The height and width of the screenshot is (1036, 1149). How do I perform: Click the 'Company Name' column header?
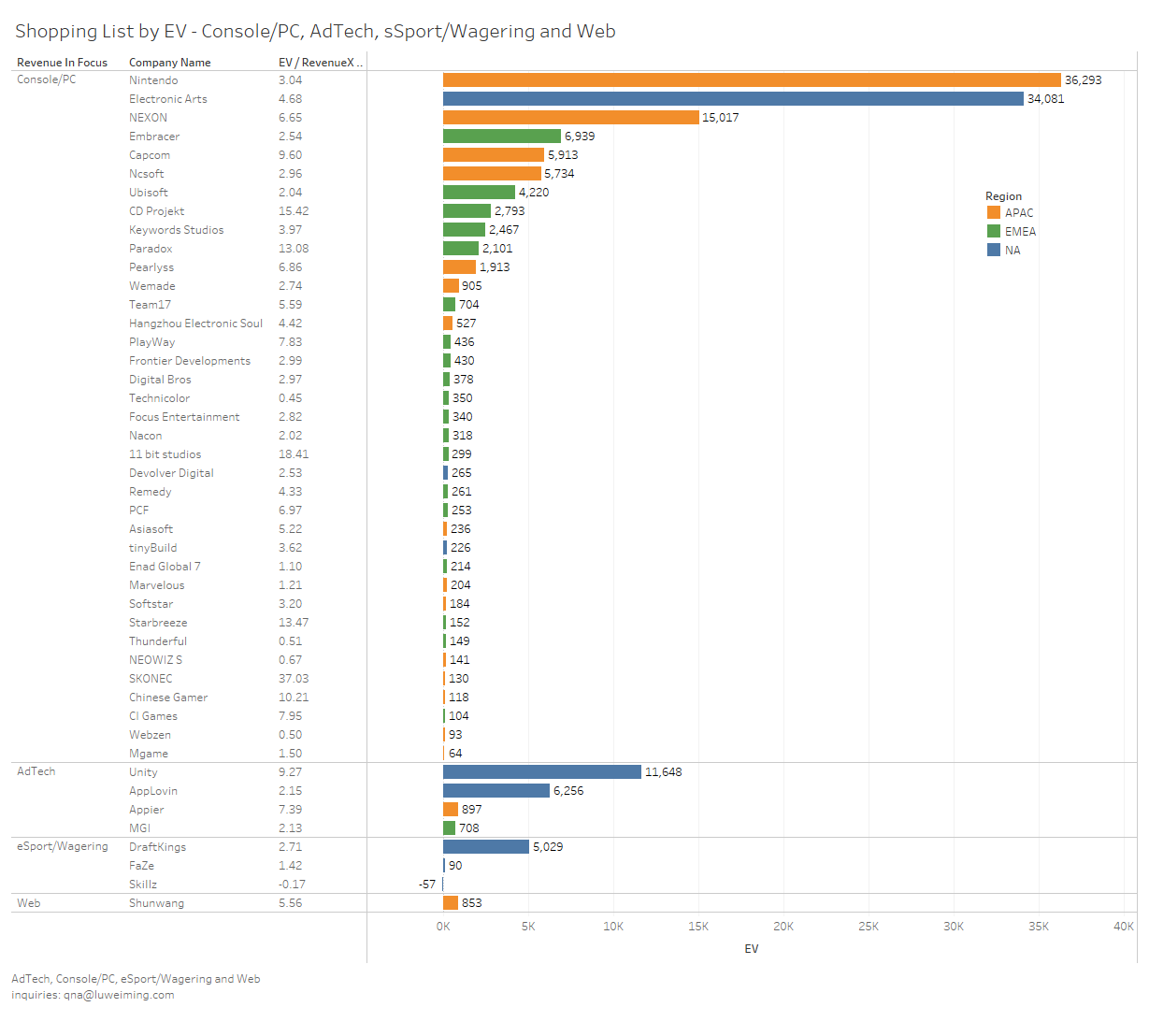[170, 63]
